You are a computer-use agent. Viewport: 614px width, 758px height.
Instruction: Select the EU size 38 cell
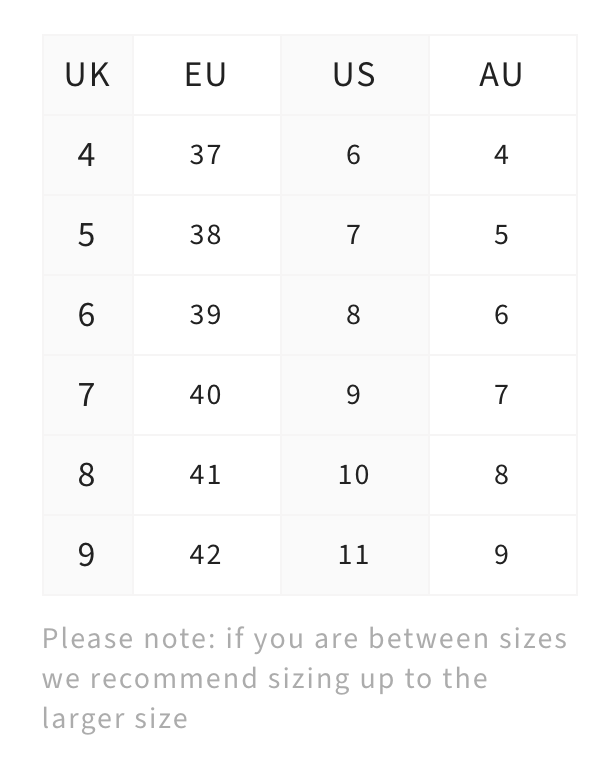coord(206,235)
